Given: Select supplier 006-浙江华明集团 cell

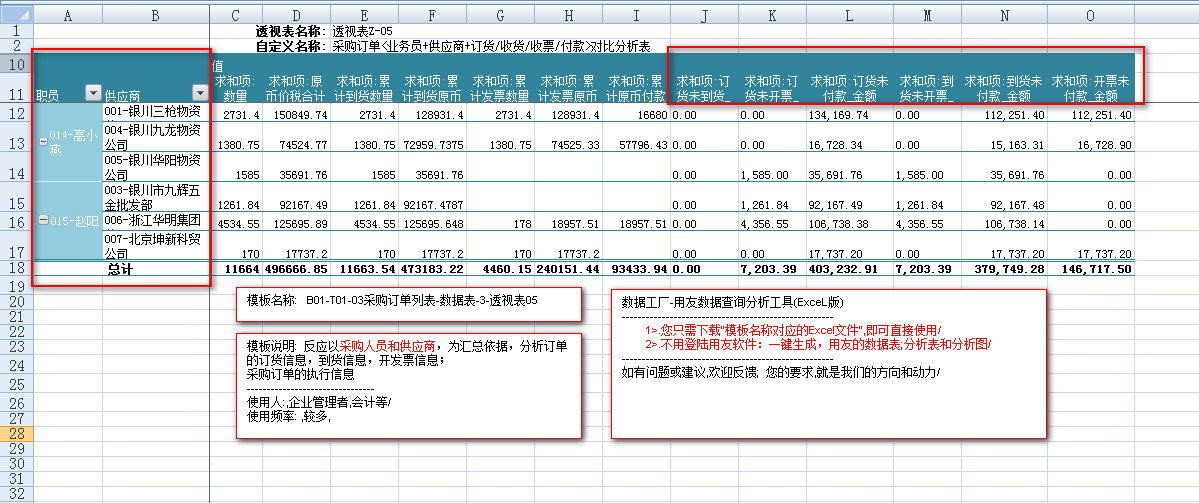Looking at the screenshot, I should tap(154, 220).
